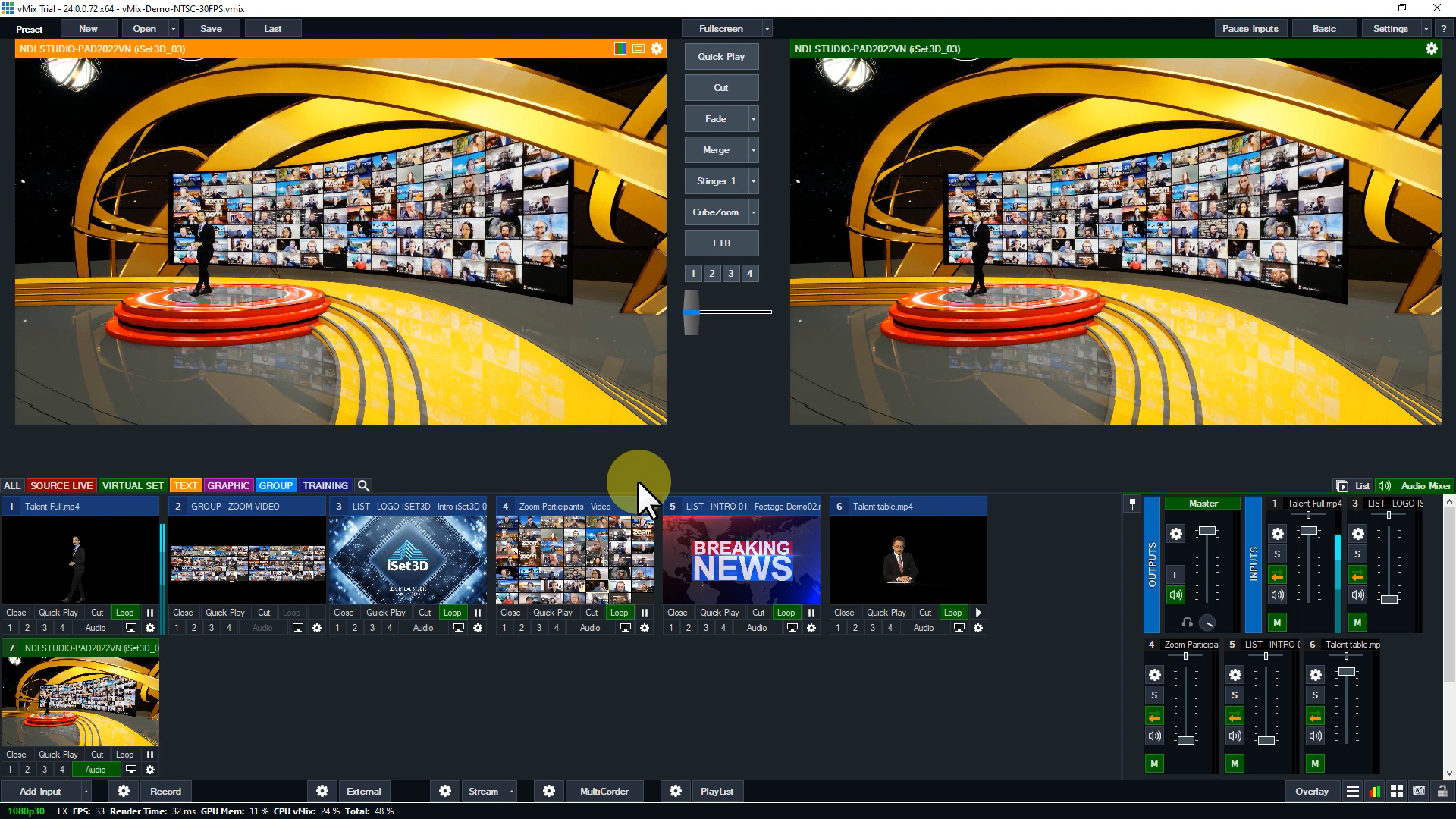
Task: Click the lock icon in bottom bar
Action: coord(1442,791)
